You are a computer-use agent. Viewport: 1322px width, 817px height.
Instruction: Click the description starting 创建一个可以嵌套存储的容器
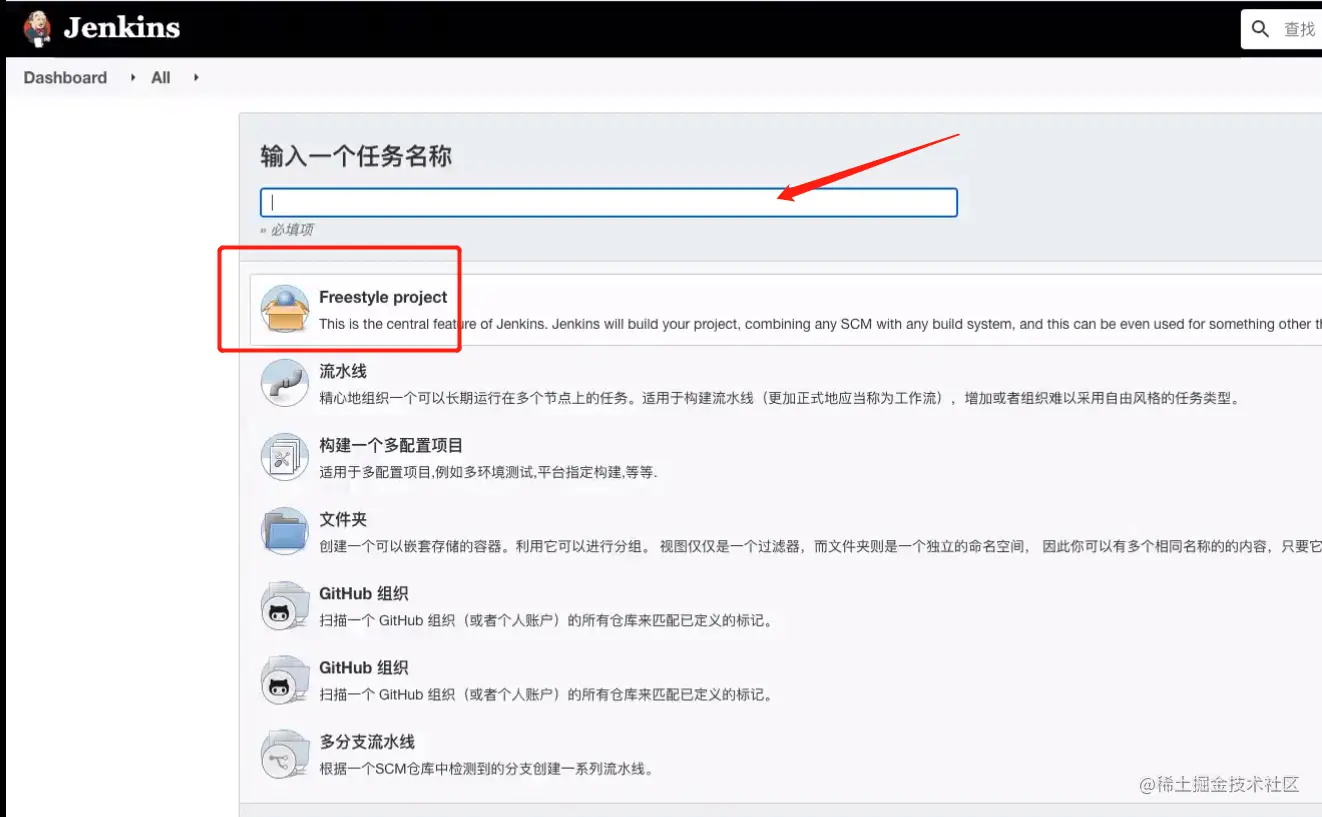(820, 546)
